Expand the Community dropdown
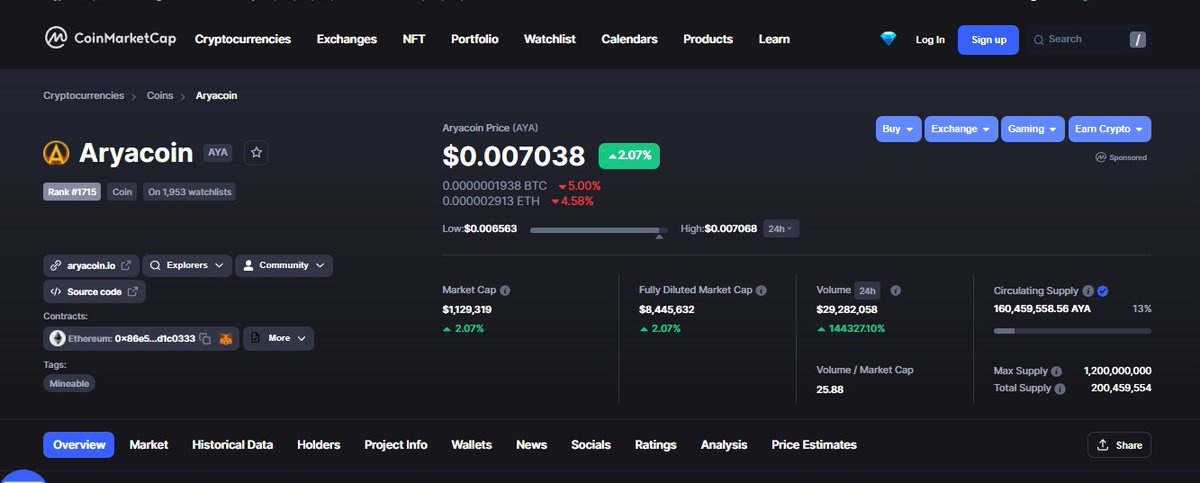Screen dimensions: 1200x483 284,265
